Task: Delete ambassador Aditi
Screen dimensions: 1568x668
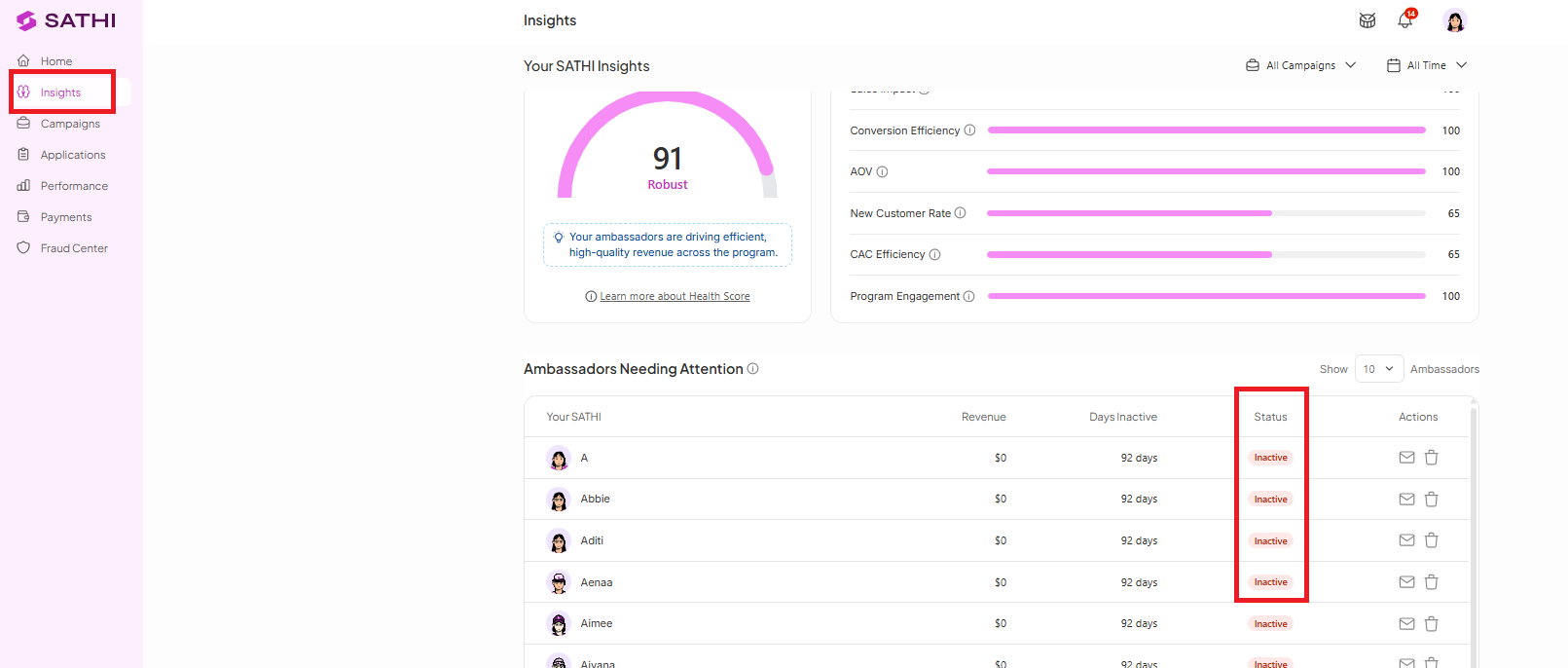Action: point(1432,540)
